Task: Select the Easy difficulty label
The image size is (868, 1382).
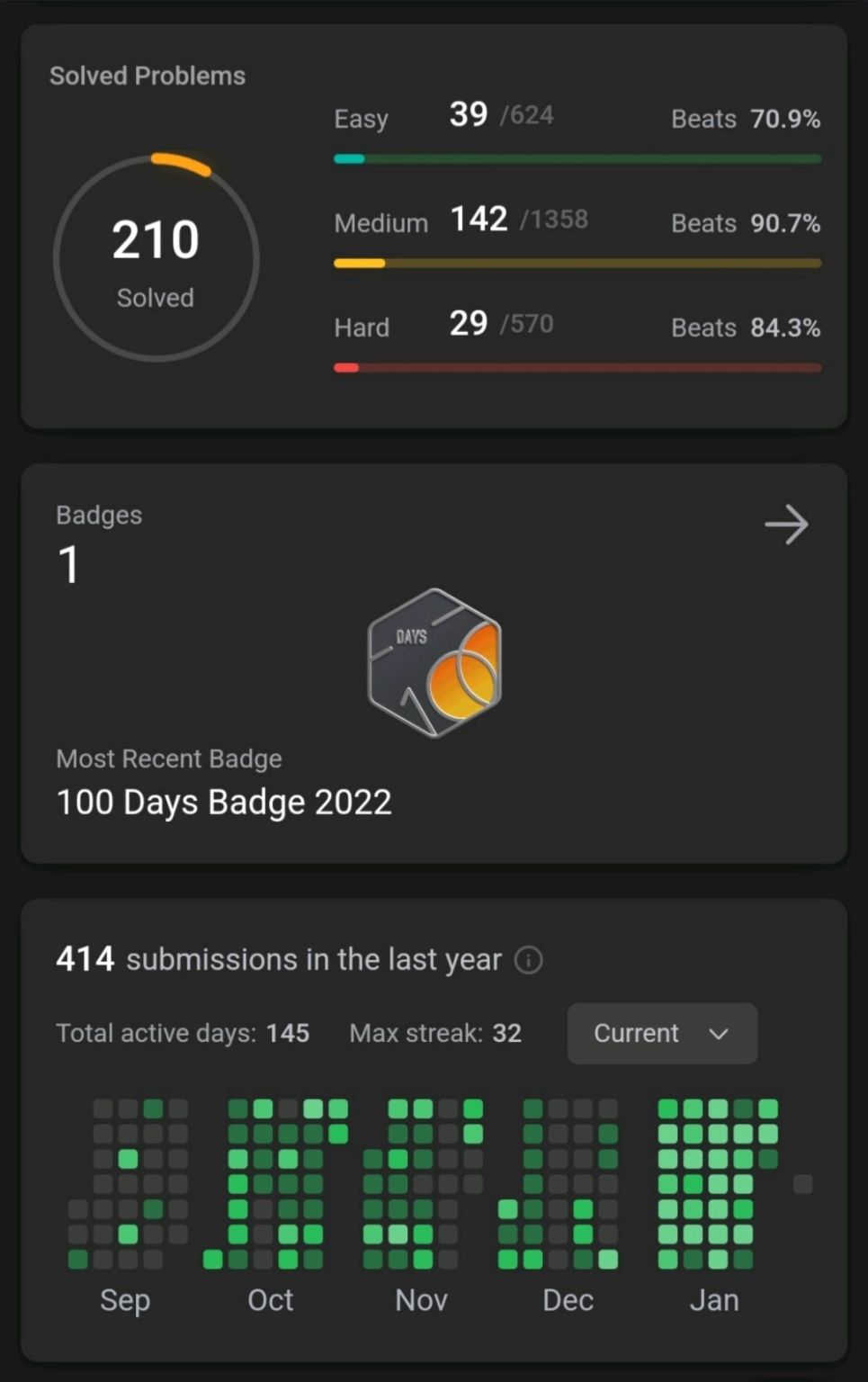Action: [362, 119]
